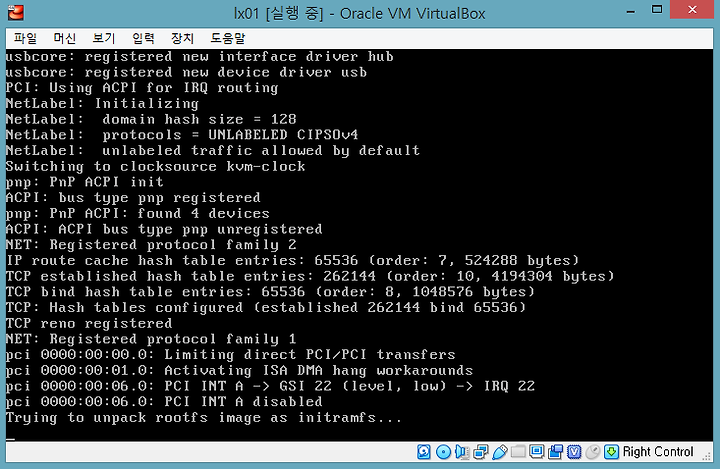The width and height of the screenshot is (720, 469).
Task: Minimize the lx01 VirtualBox window
Action: [631, 11]
